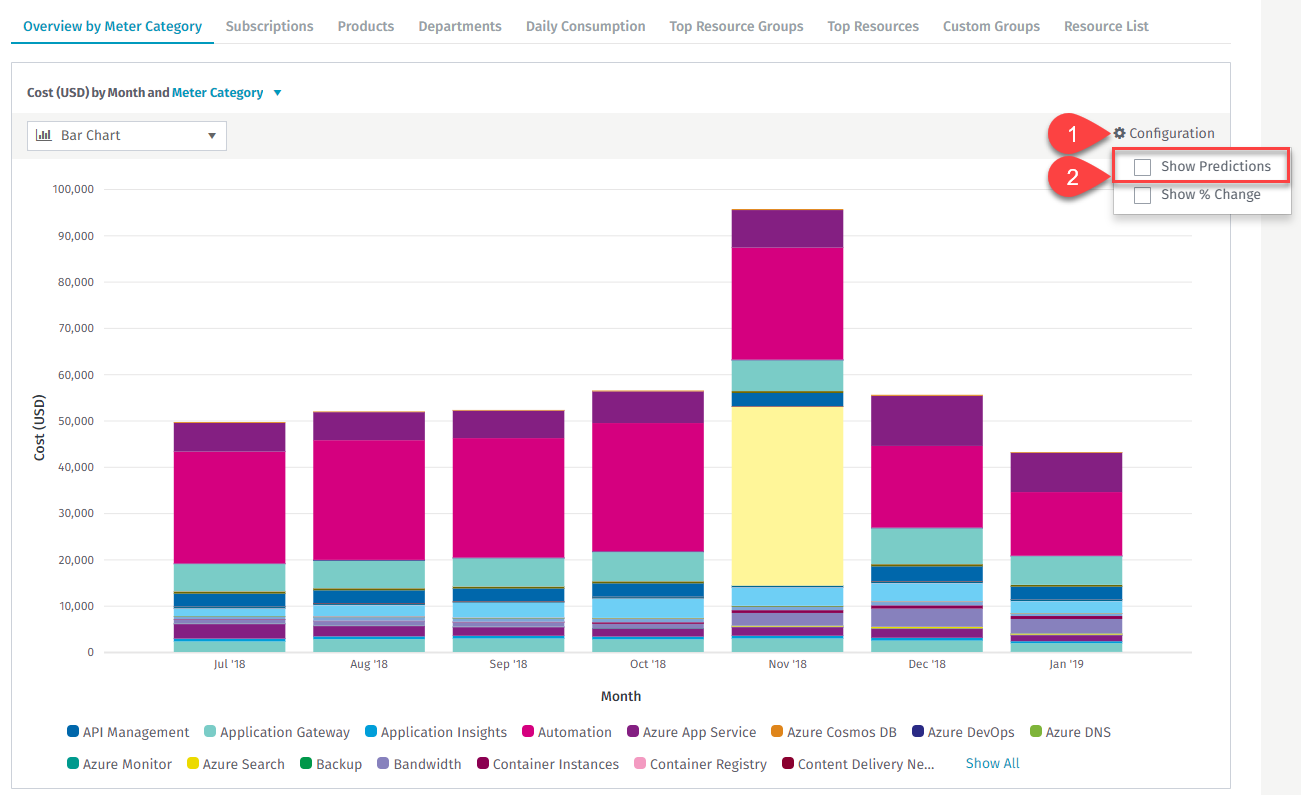Switch to the Subscriptions tab
This screenshot has width=1301, height=795.
point(269,26)
